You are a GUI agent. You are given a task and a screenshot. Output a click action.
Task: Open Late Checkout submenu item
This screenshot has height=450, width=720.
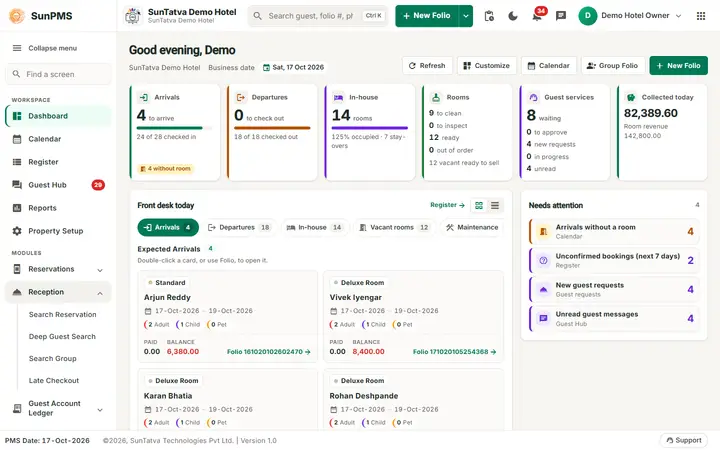(x=54, y=381)
